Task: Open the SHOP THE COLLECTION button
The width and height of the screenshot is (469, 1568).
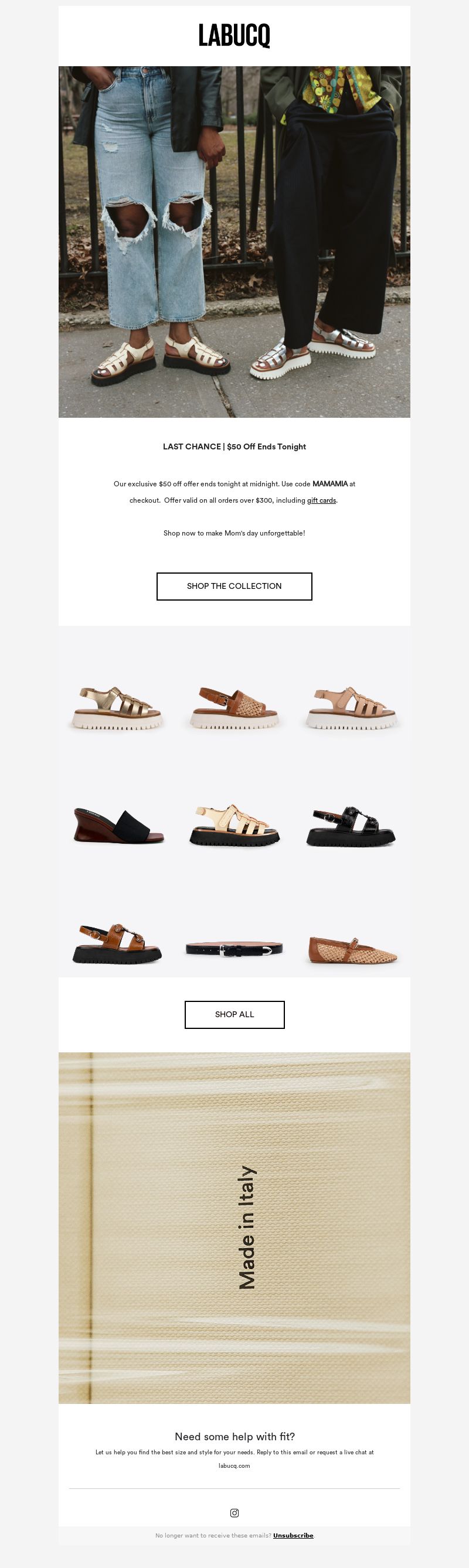Action: point(235,586)
